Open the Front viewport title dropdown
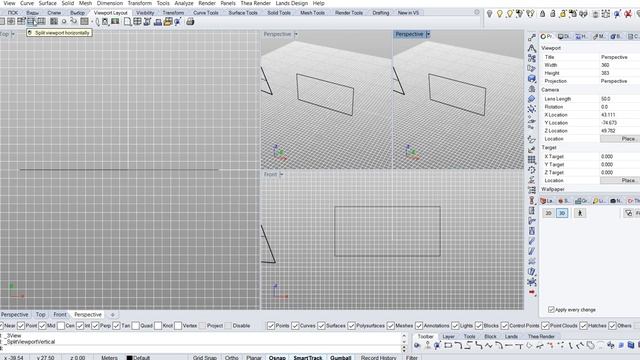The image size is (640, 360). (281, 174)
